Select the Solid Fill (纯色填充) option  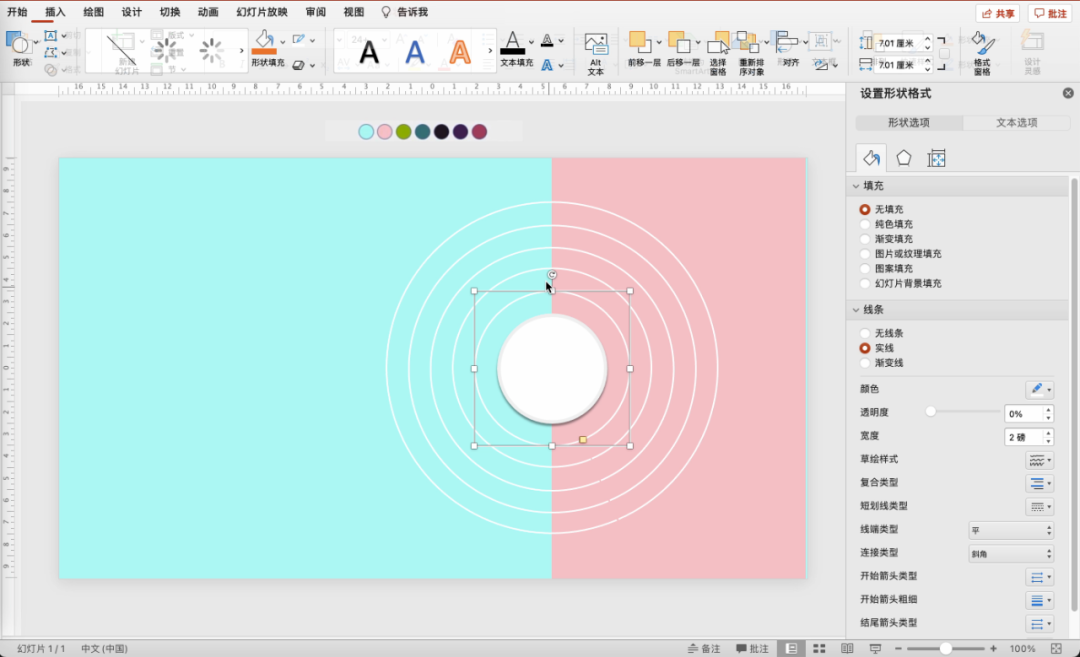(865, 224)
